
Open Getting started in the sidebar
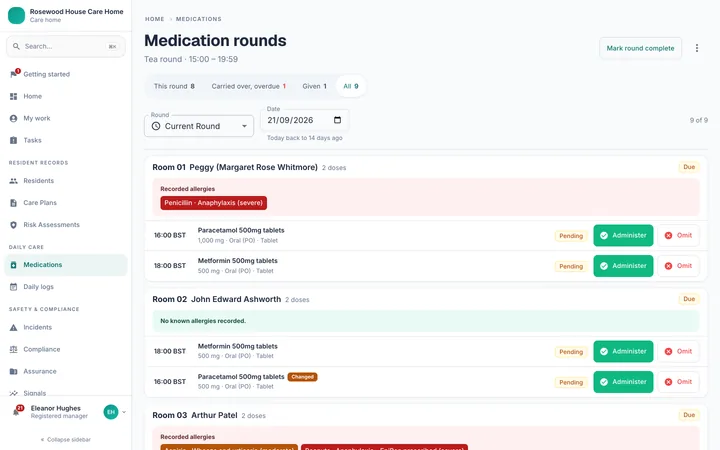(x=66, y=74)
